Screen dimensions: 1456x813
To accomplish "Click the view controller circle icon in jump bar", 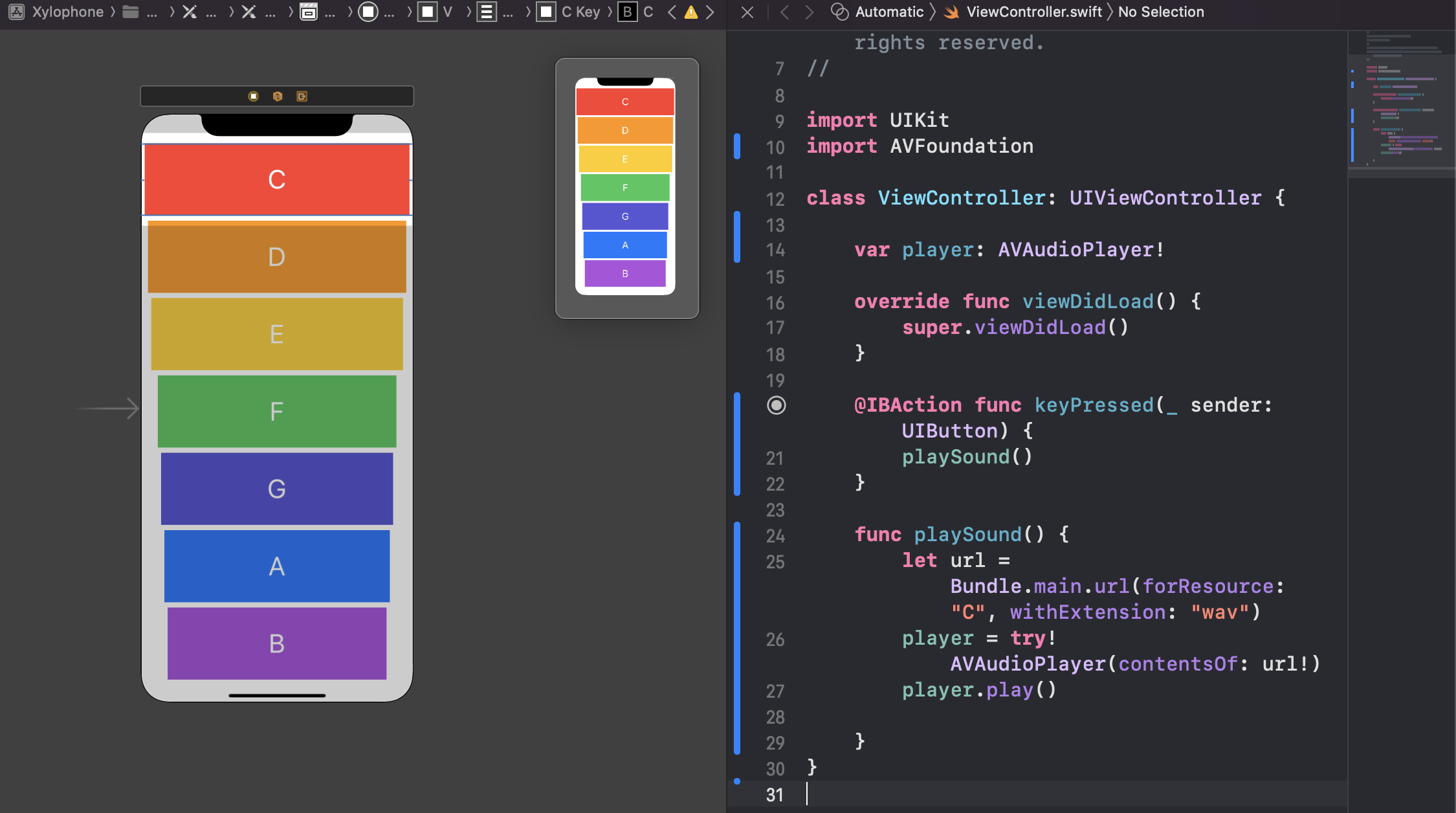I will (368, 12).
